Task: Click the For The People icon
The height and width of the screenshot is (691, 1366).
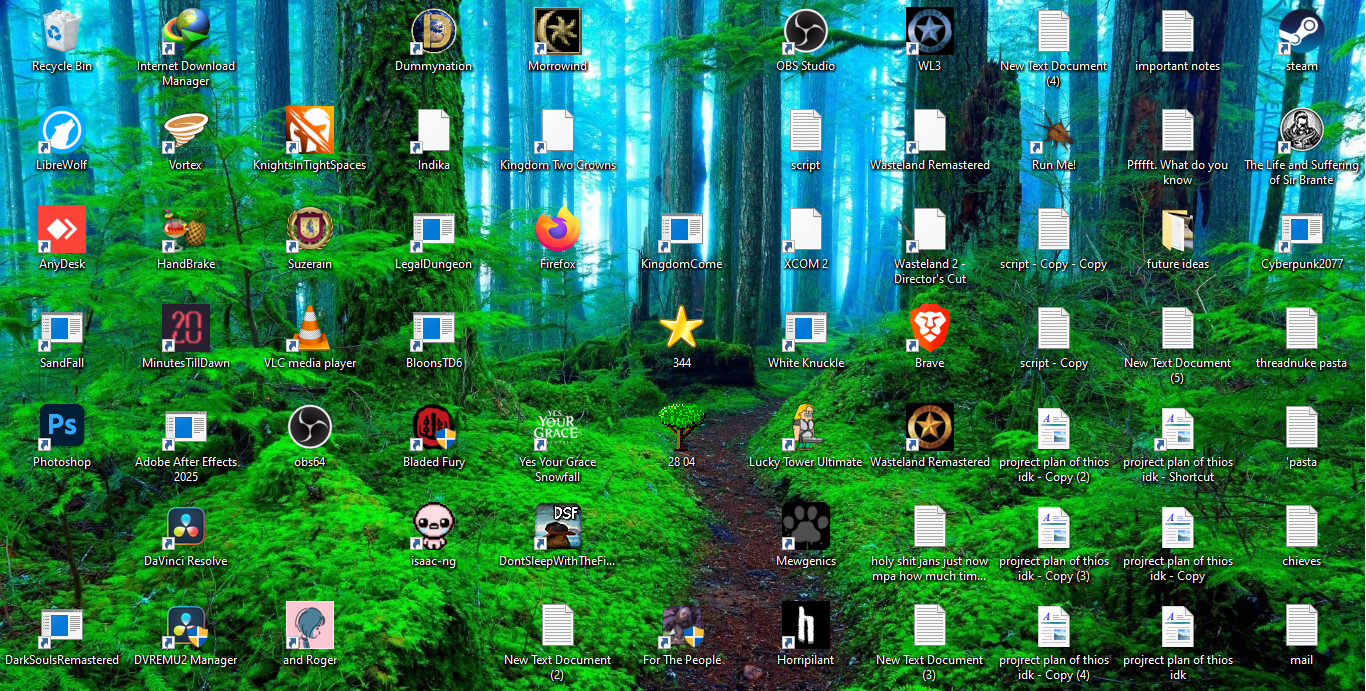Action: click(x=682, y=625)
